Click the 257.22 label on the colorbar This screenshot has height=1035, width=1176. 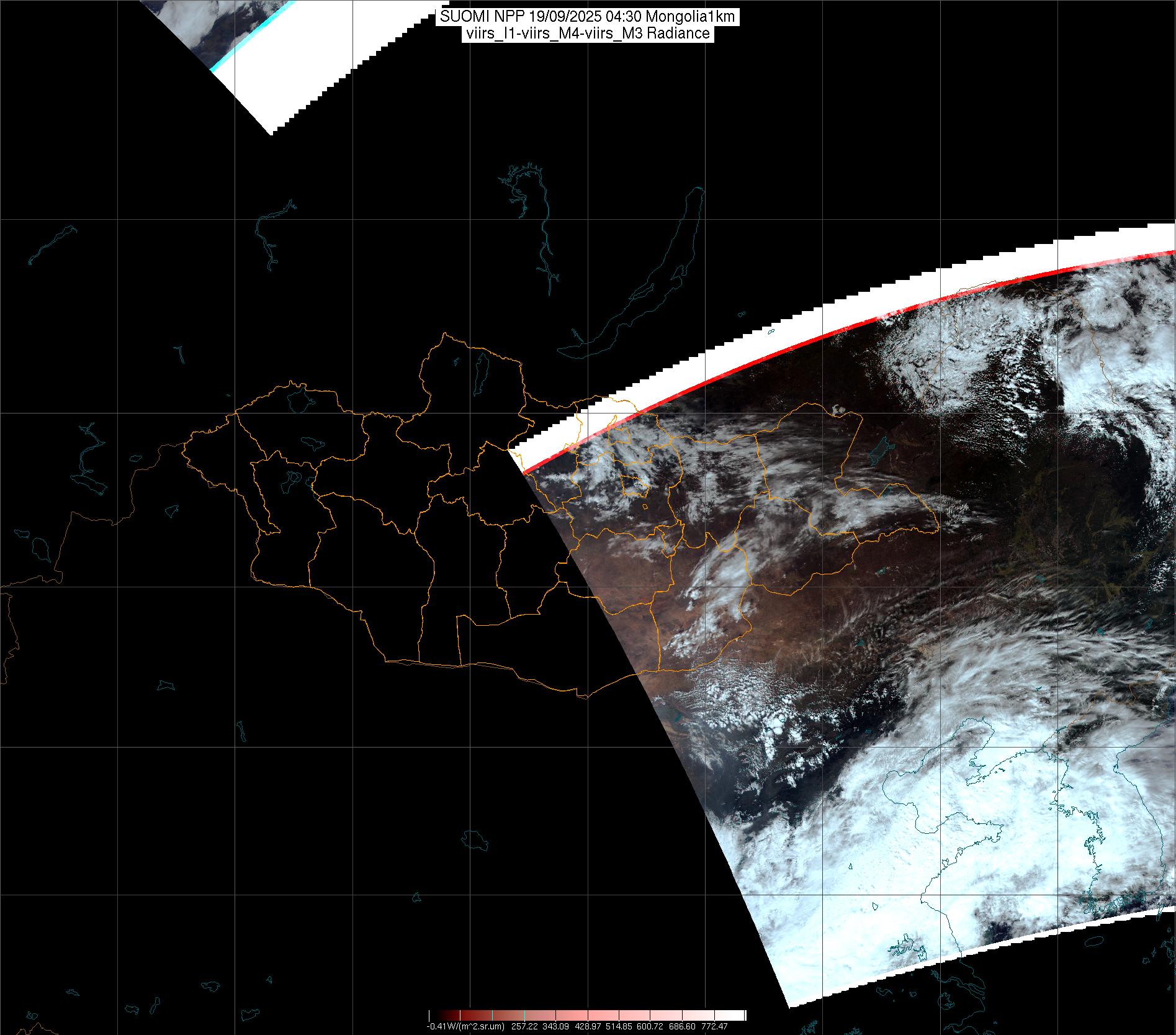coord(525,1026)
